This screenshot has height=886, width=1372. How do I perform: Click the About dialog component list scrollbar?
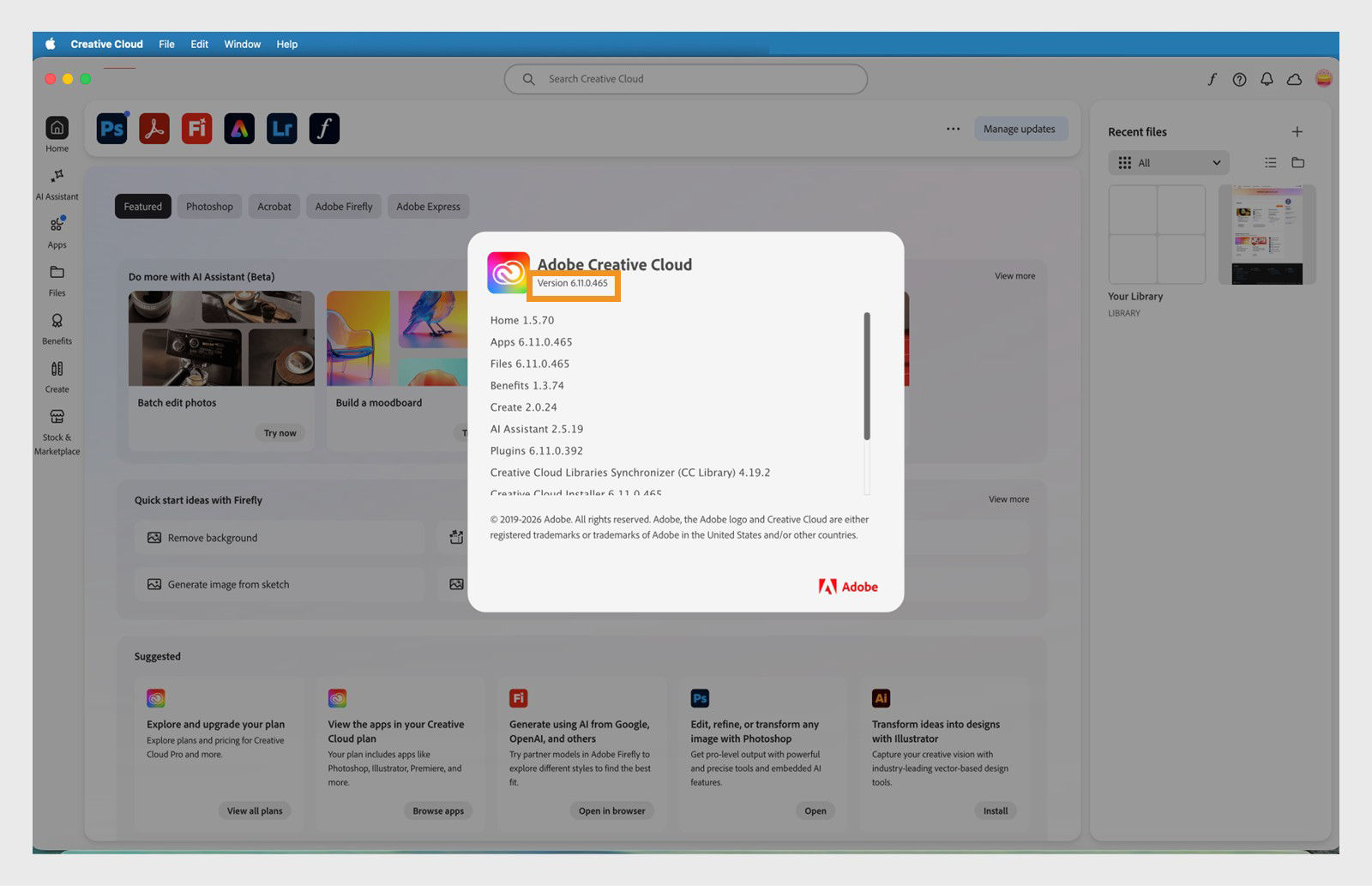click(x=867, y=377)
